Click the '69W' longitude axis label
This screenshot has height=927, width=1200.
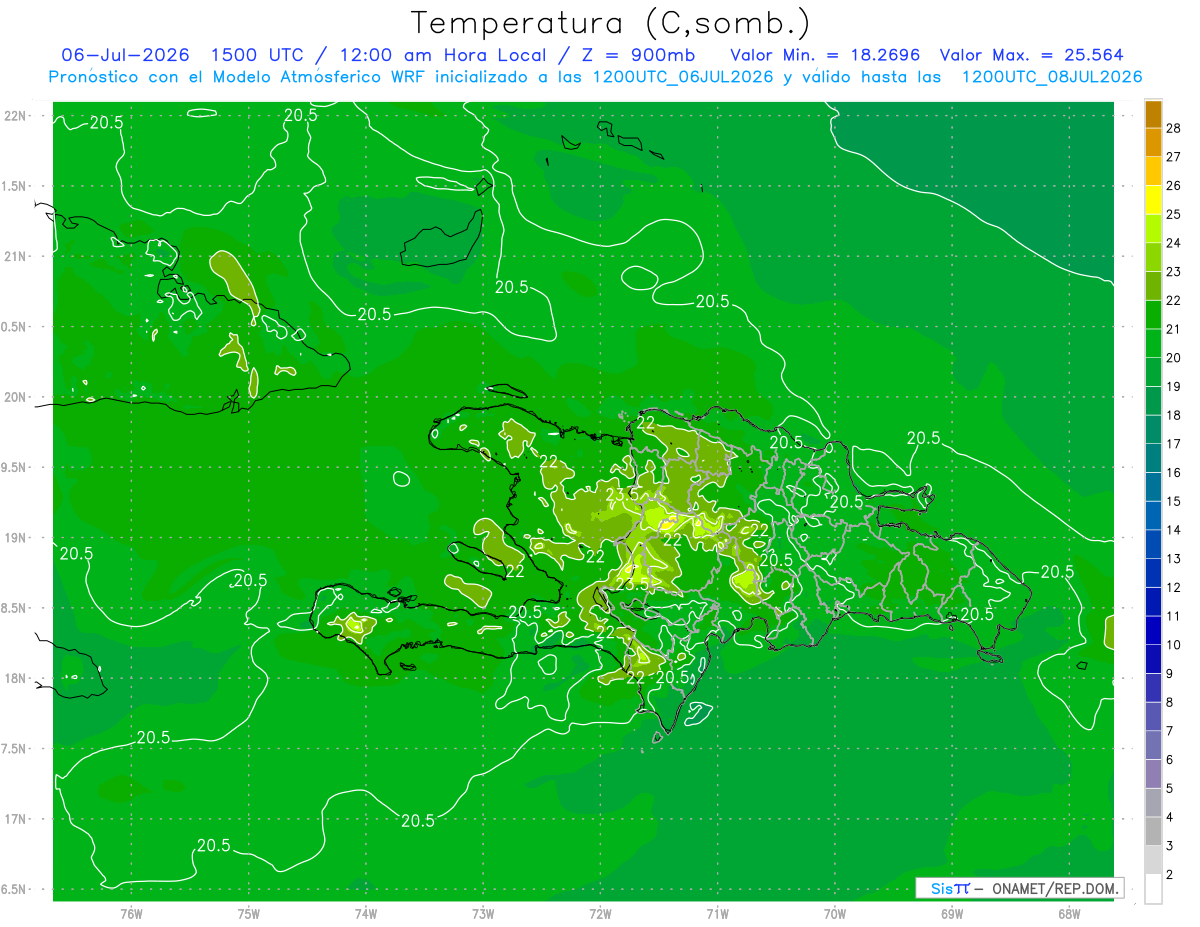click(952, 913)
